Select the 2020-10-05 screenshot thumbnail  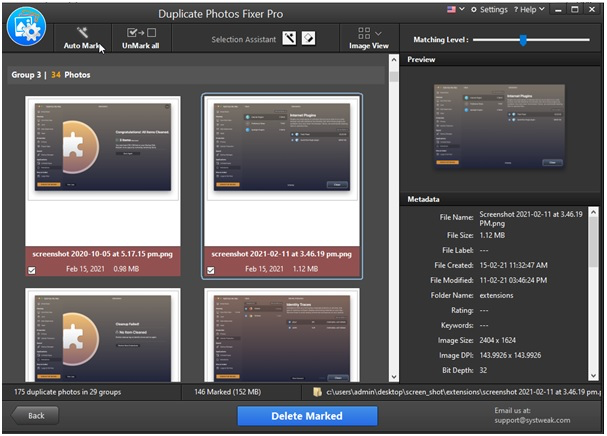pyautogui.click(x=103, y=148)
